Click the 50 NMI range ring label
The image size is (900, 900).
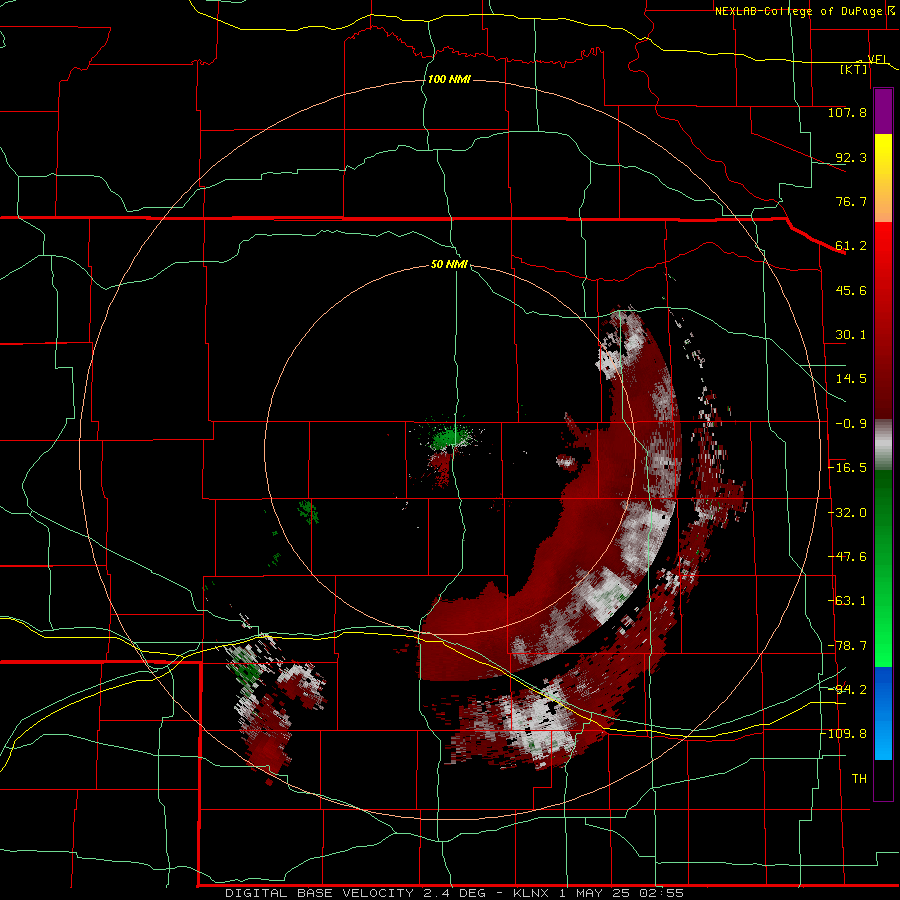449,265
